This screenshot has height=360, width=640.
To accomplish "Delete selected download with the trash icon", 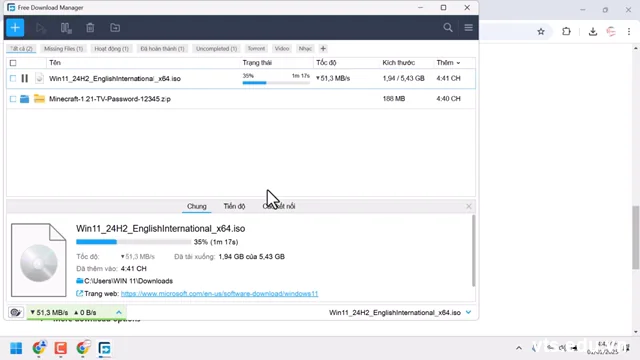I will (90, 28).
